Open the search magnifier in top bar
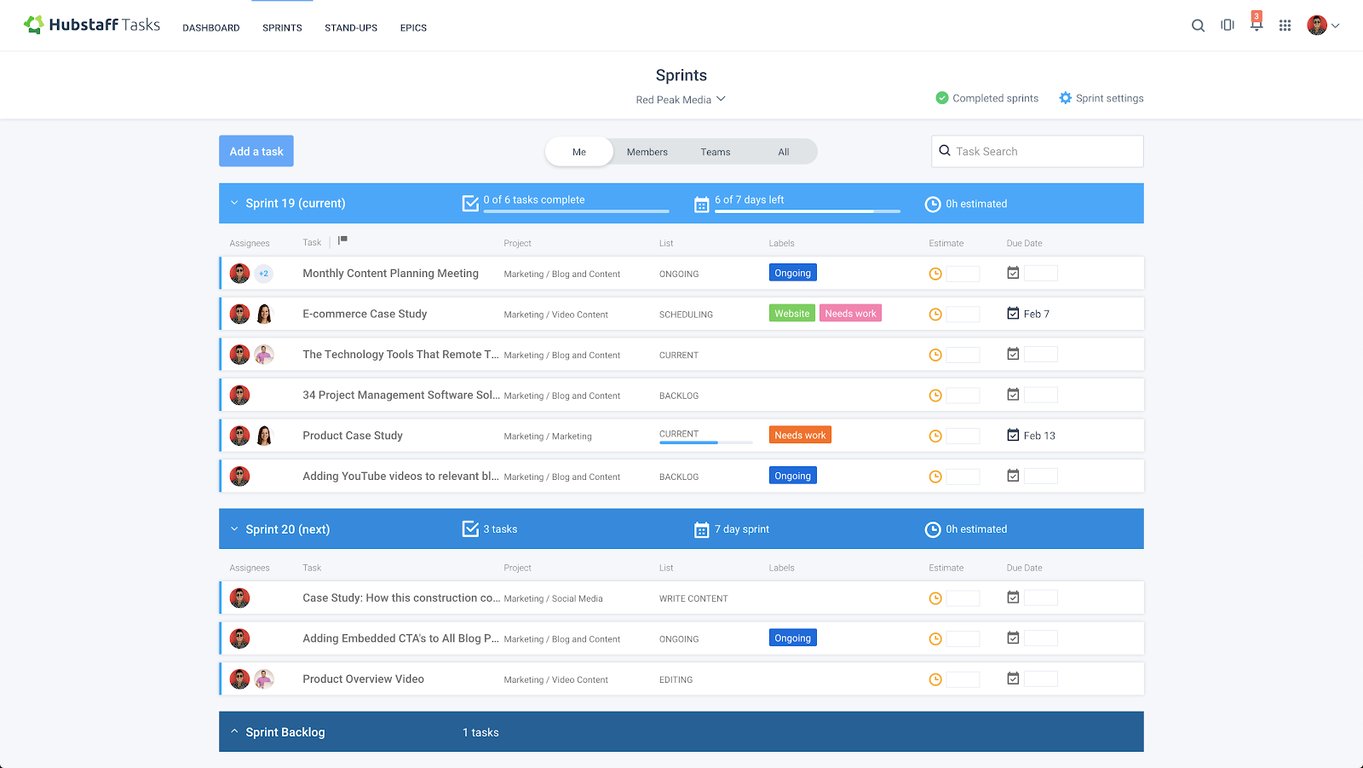The image size is (1363, 768). (1198, 26)
